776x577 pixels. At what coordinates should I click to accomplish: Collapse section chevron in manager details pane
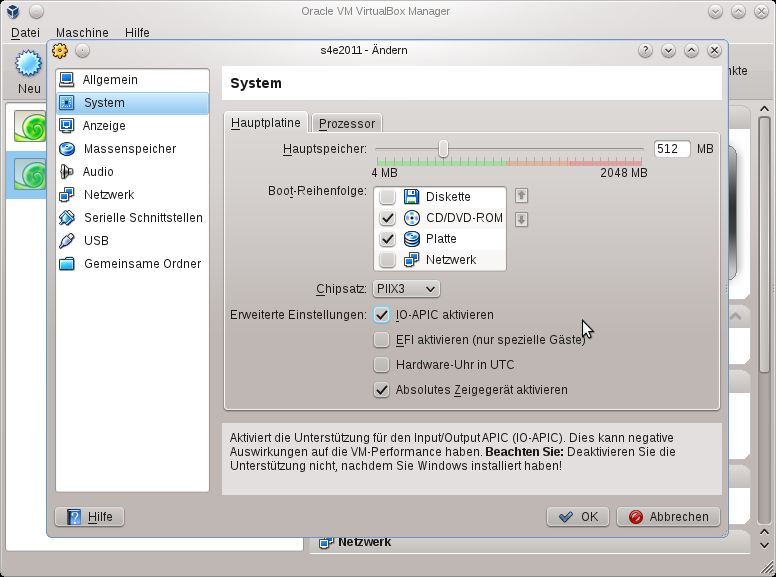(x=735, y=316)
